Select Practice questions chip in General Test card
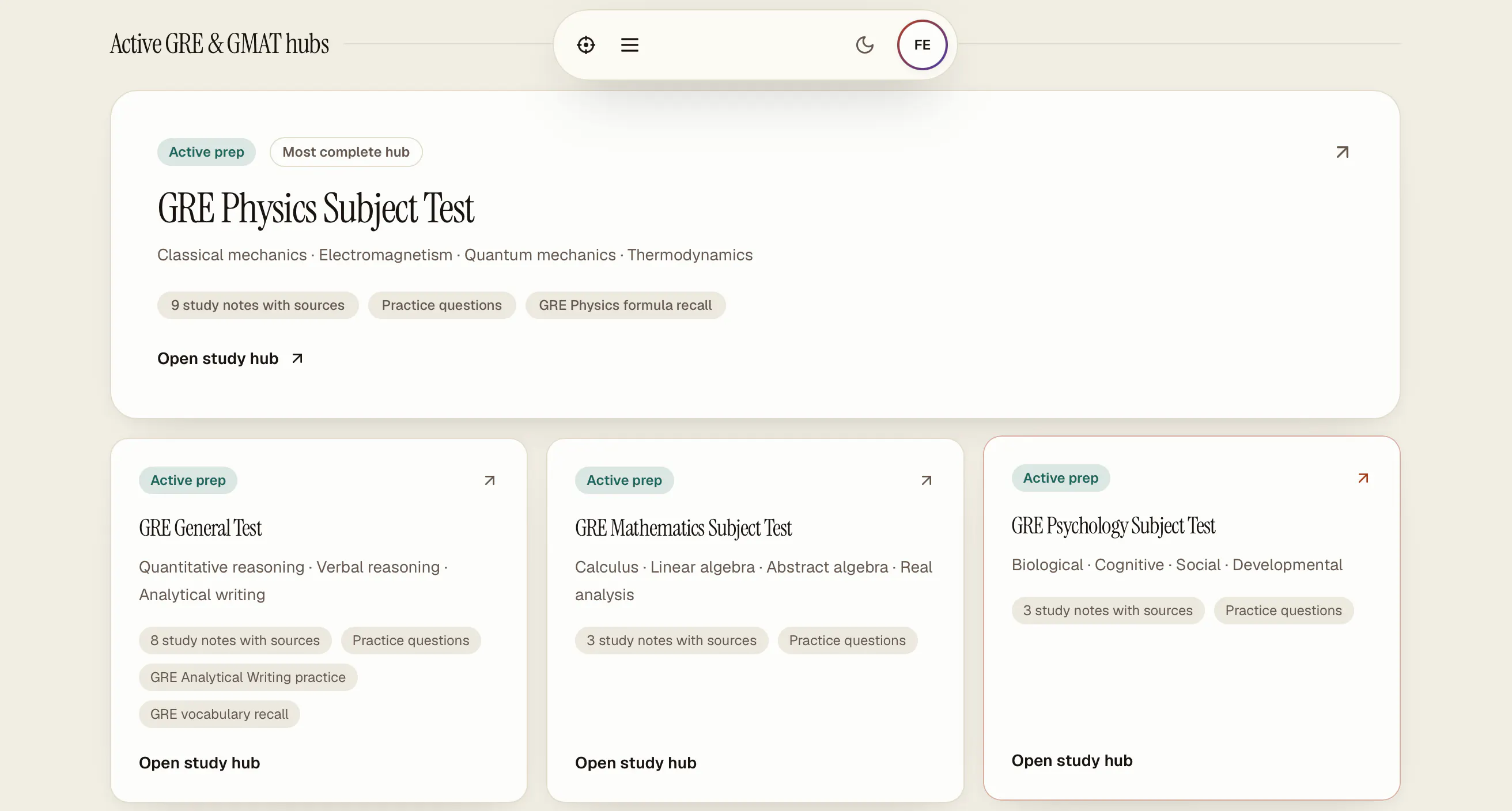 tap(411, 641)
